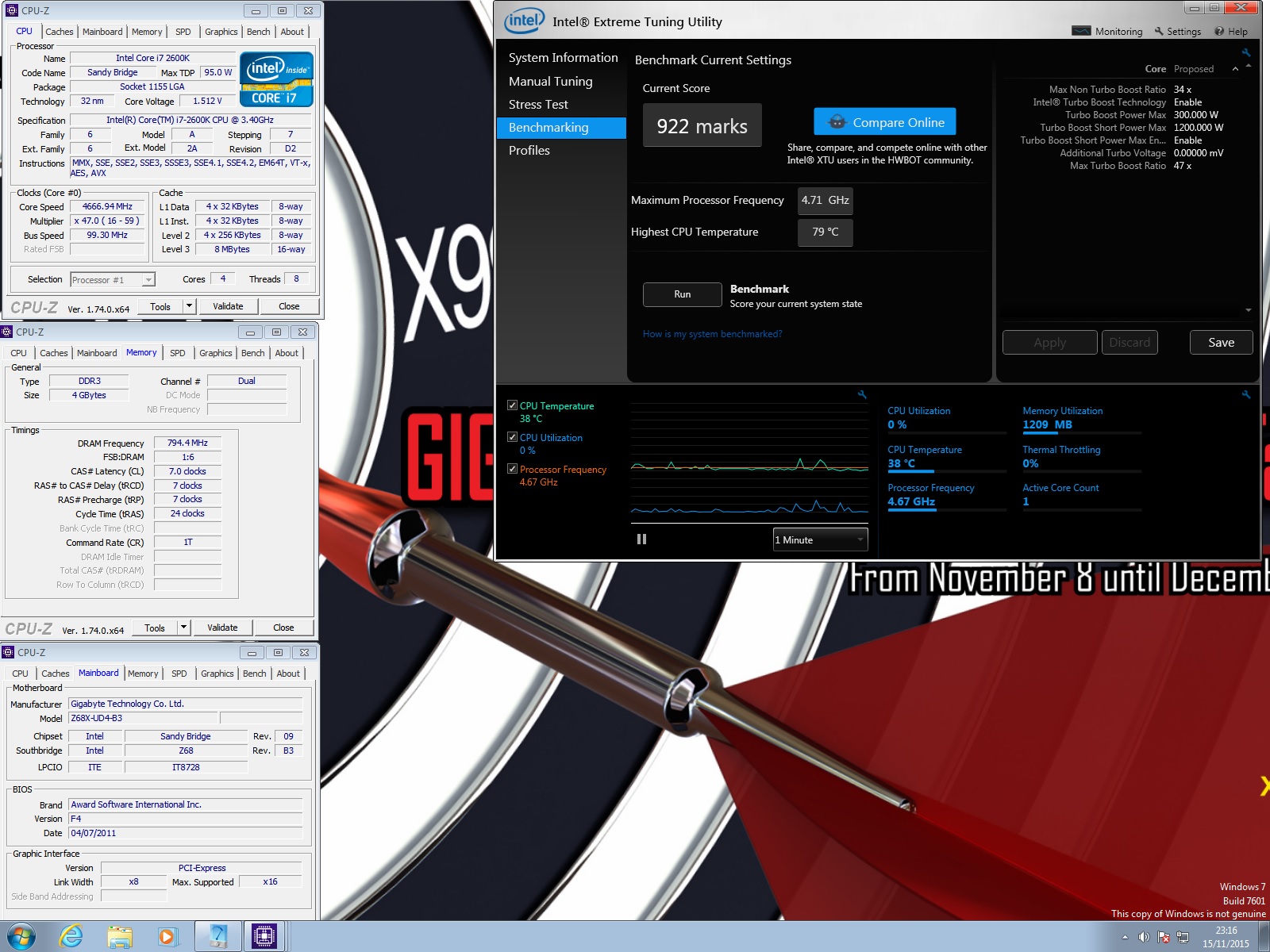This screenshot has width=1270, height=952.
Task: Click Max Turbo Boost Ratio 47 x value
Action: pyautogui.click(x=1183, y=166)
